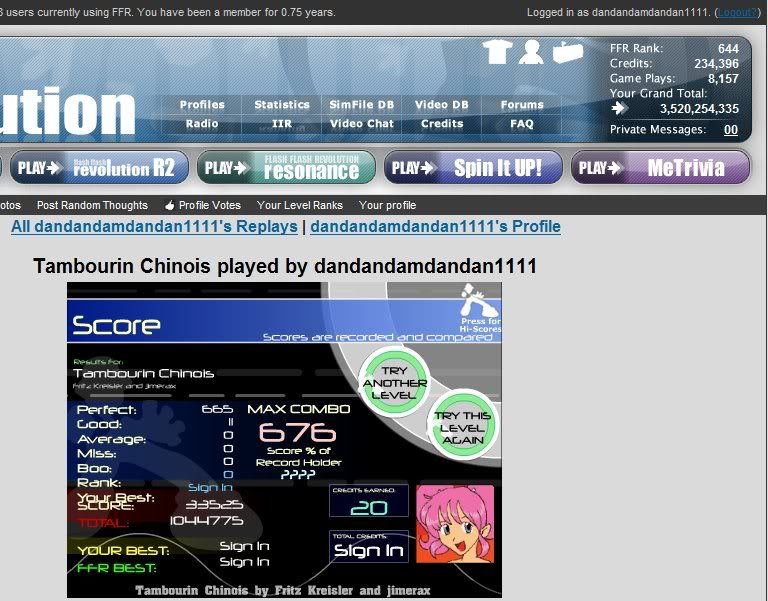The width and height of the screenshot is (768, 601).
Task: Click the thumbs-up Profile Votes icon
Action: click(x=170, y=205)
